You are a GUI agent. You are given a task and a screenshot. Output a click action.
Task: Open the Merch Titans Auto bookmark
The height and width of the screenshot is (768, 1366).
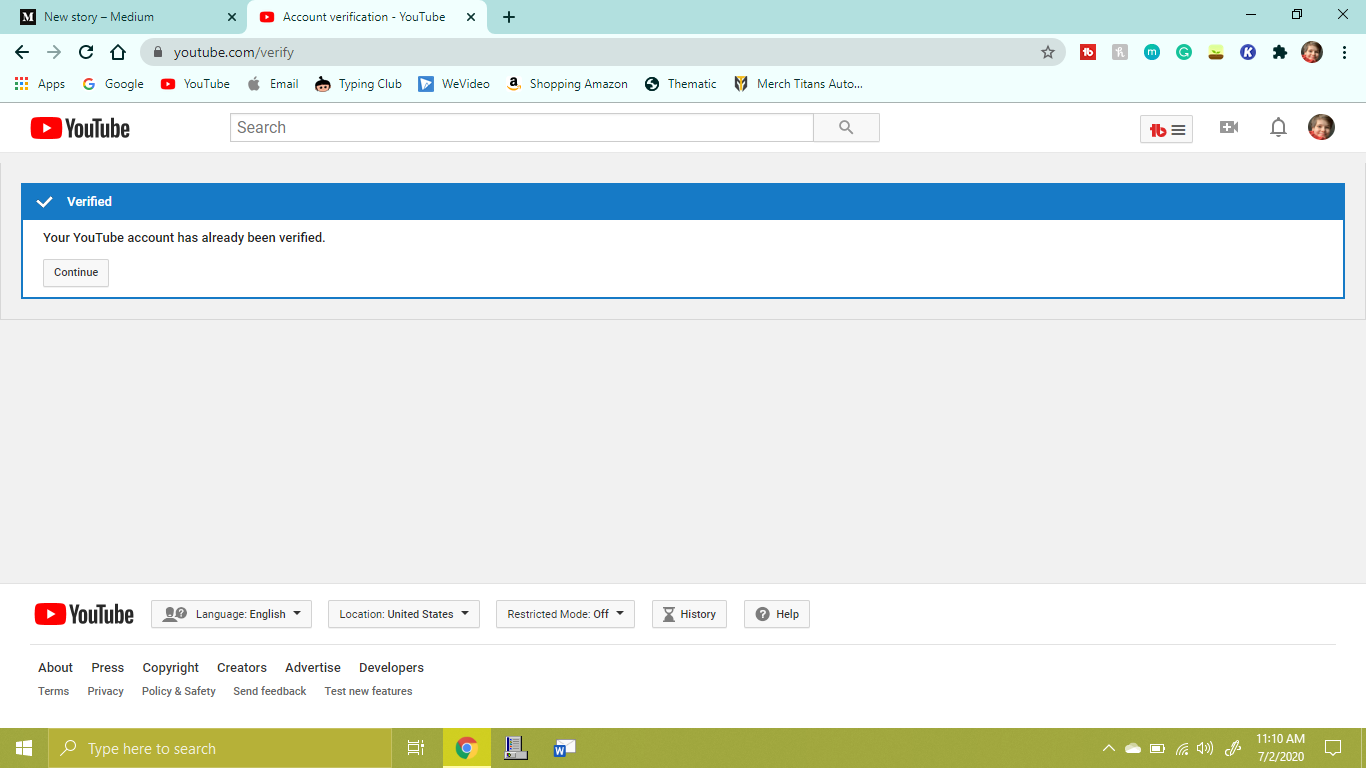pyautogui.click(x=797, y=84)
